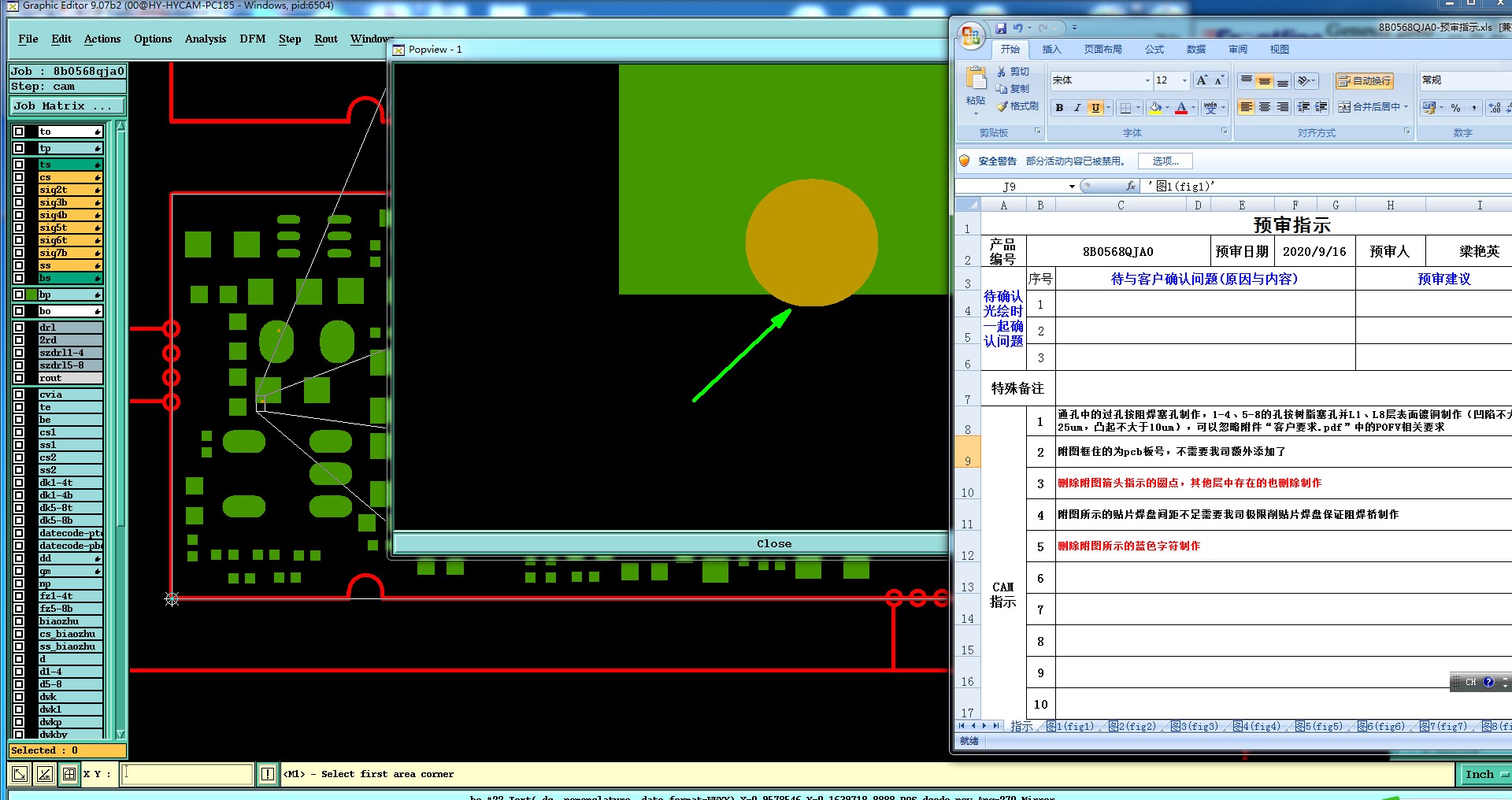The image size is (1512, 800).
Task: Expand the Name Box dropdown for J9
Action: click(1072, 187)
